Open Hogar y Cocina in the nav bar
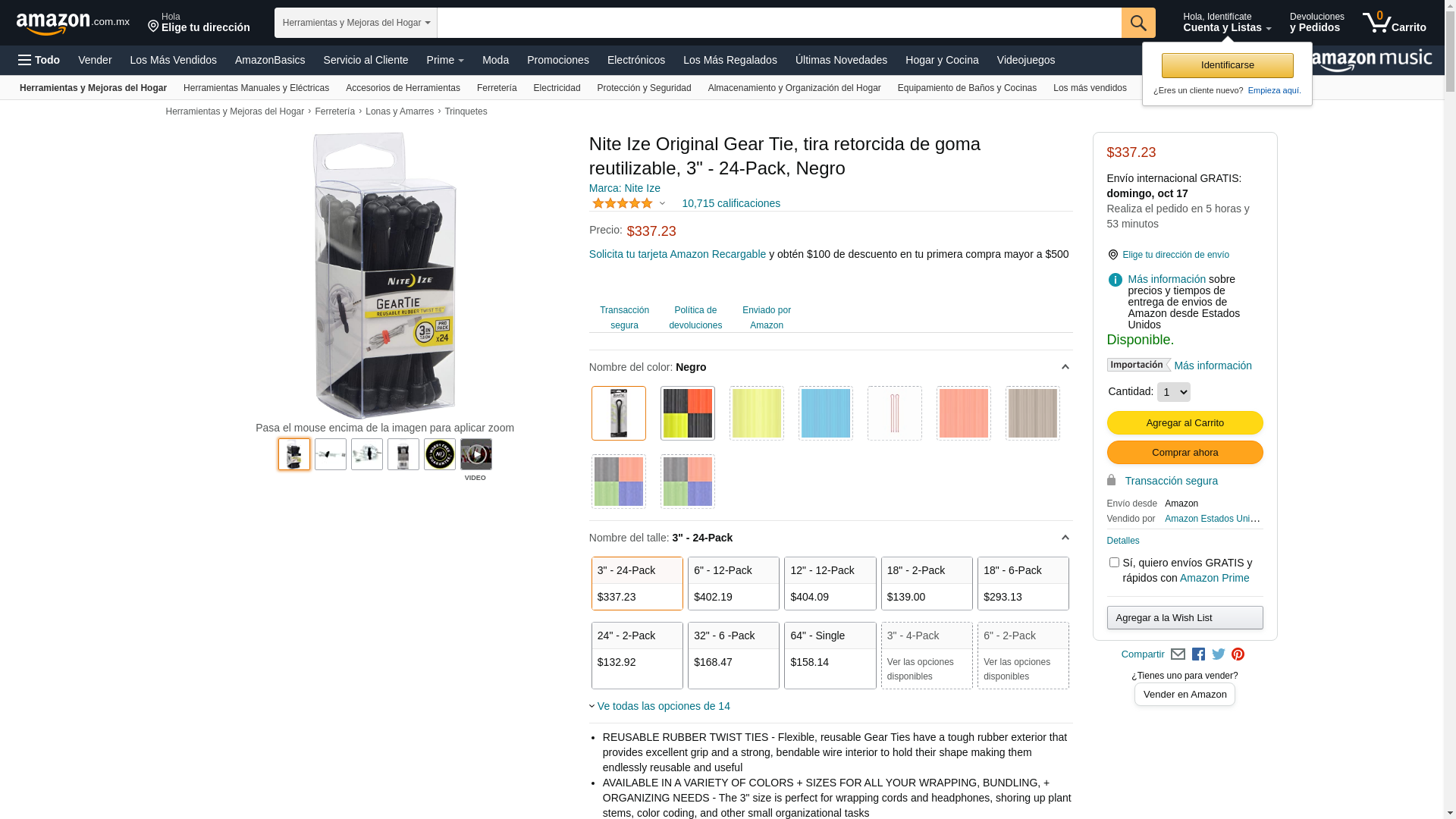This screenshot has width=1456, height=819. tap(942, 60)
